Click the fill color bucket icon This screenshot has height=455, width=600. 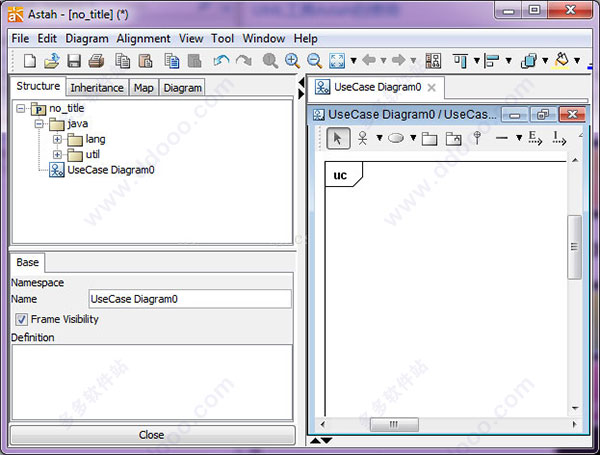tap(561, 60)
